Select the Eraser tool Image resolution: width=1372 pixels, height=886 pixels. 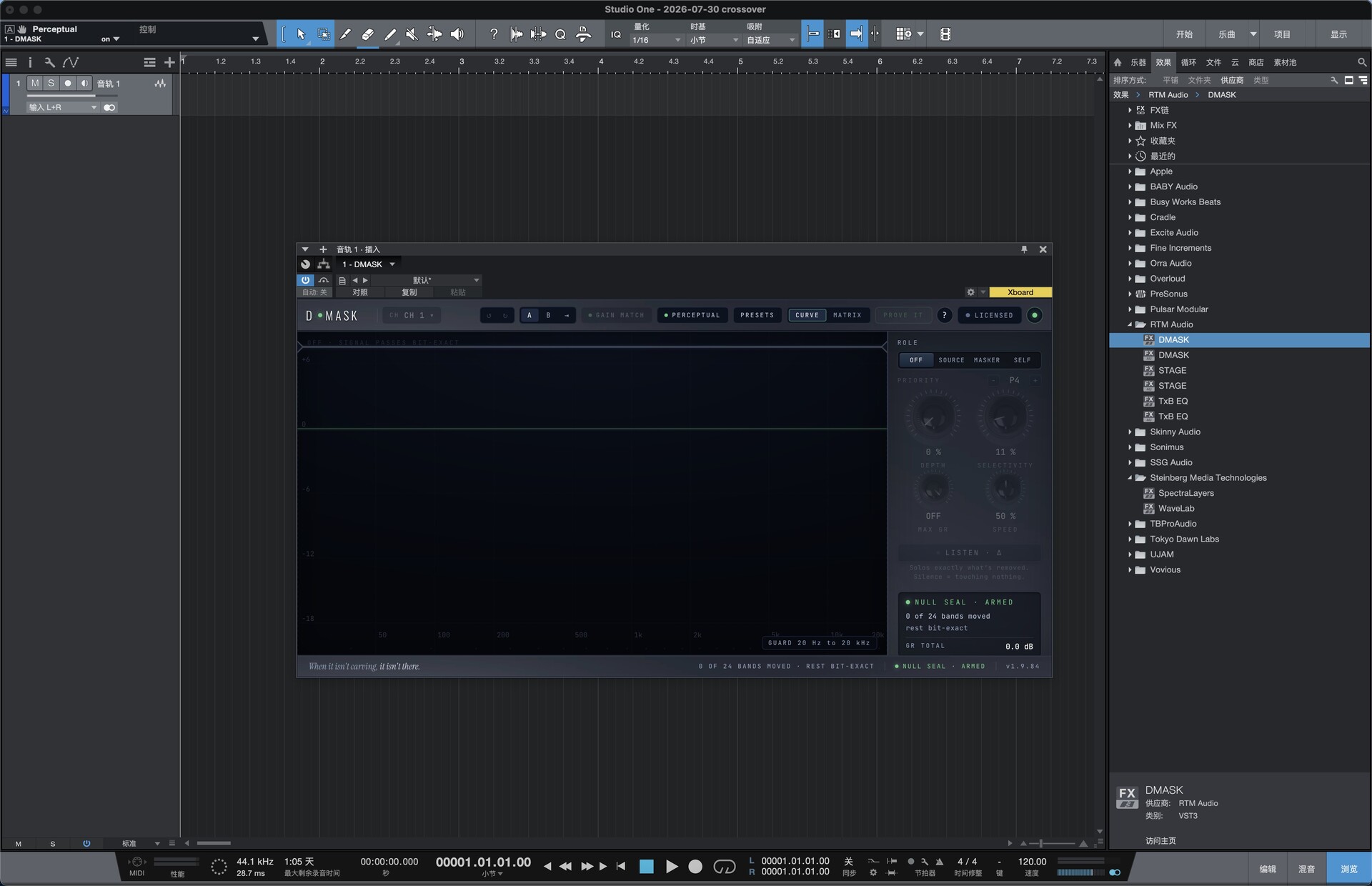click(x=368, y=34)
